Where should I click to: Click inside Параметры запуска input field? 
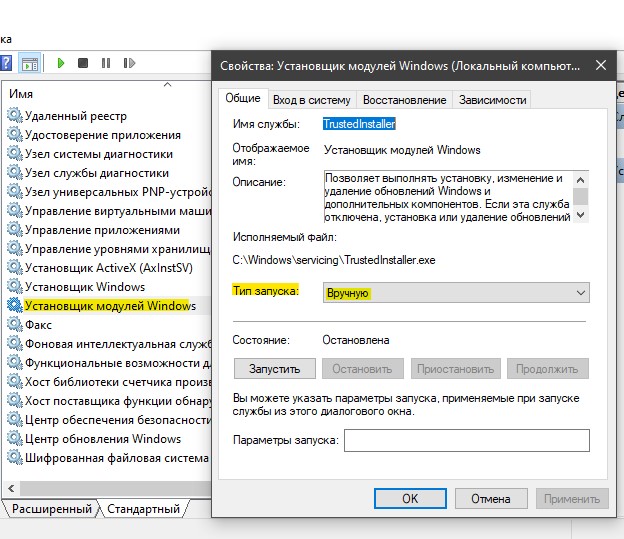click(466, 440)
